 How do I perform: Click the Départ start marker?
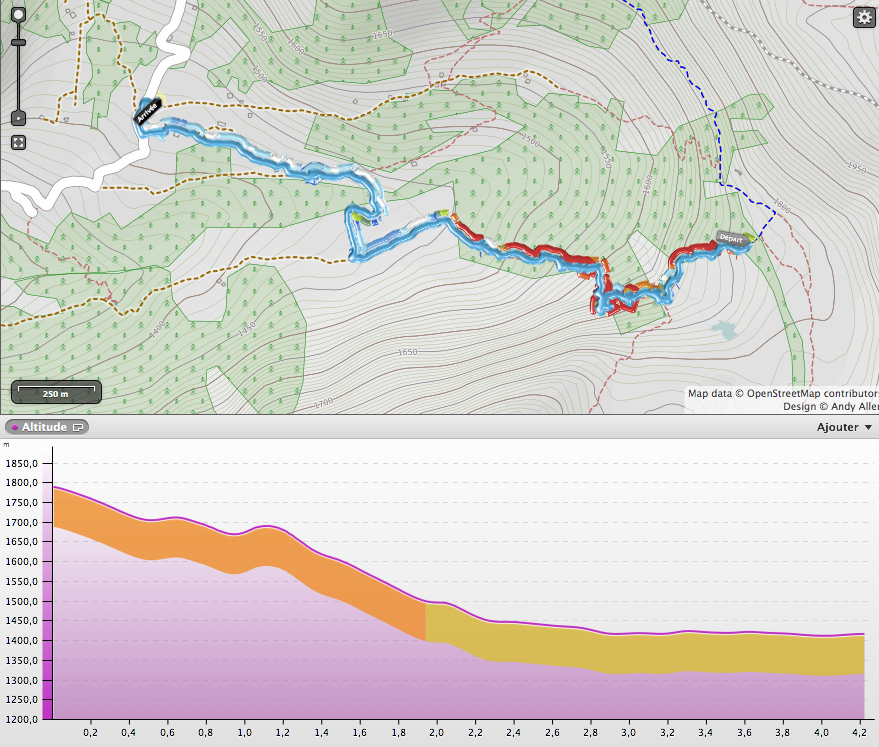coord(732,238)
